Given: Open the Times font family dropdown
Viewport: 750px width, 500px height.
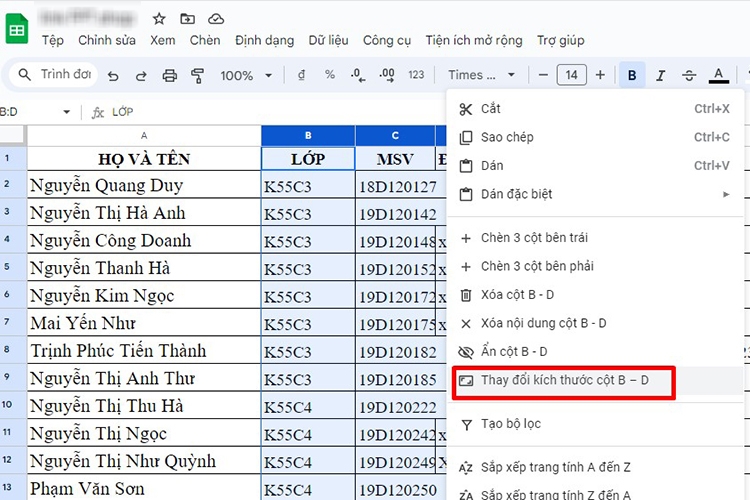Looking at the screenshot, I should pos(481,75).
